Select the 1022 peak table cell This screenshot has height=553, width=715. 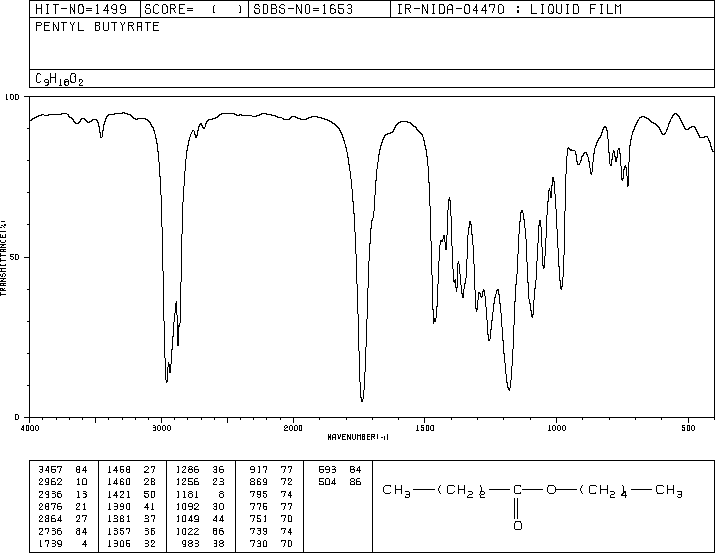pyautogui.click(x=187, y=532)
